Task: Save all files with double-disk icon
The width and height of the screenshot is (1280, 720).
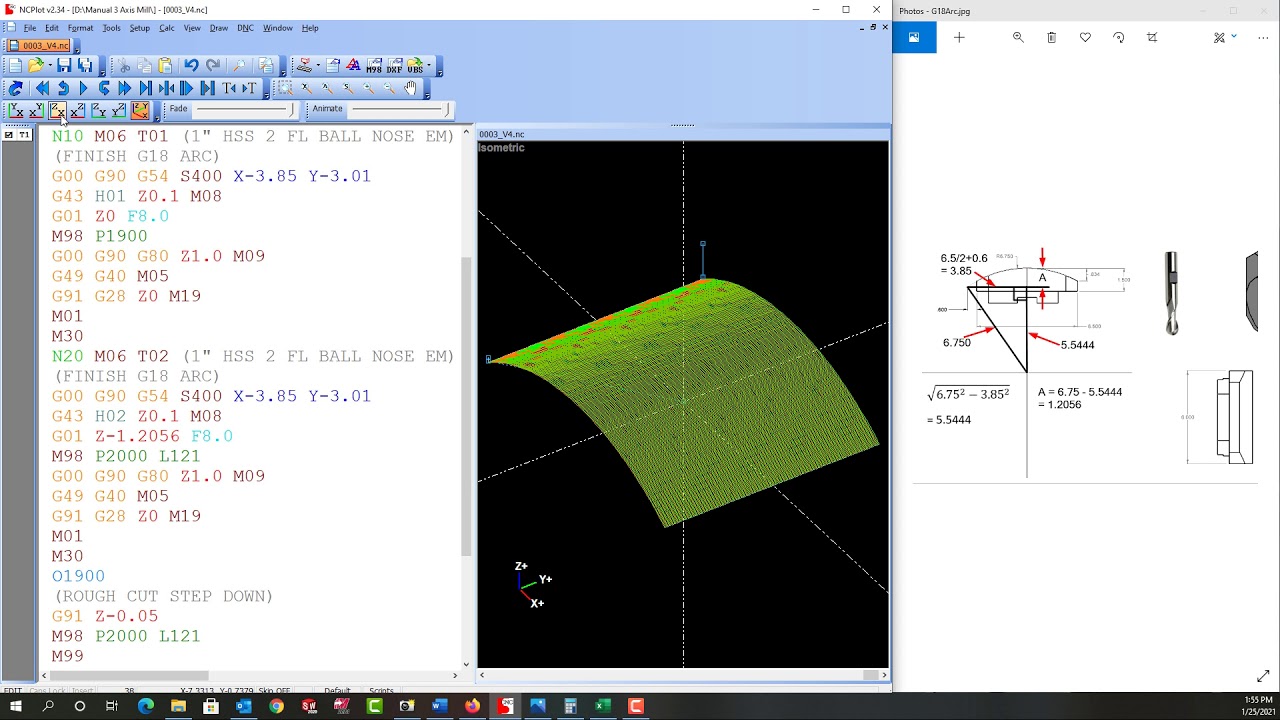Action: [x=85, y=66]
